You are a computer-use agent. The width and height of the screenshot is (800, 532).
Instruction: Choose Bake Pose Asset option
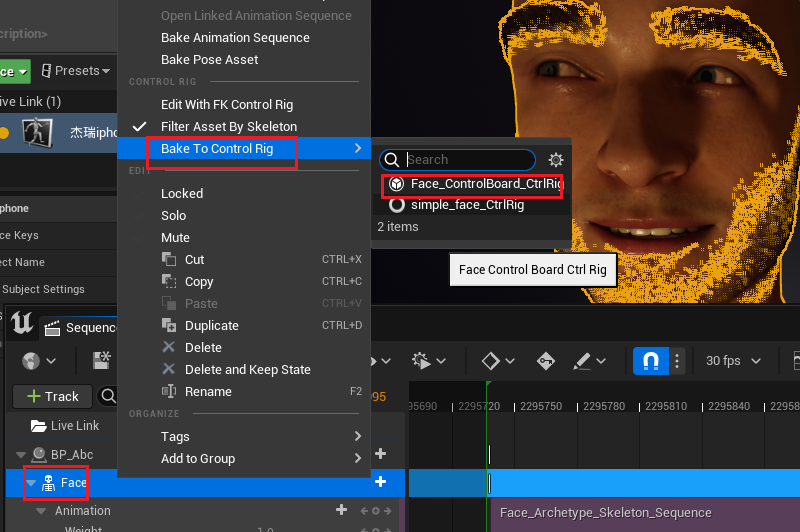[x=209, y=60]
